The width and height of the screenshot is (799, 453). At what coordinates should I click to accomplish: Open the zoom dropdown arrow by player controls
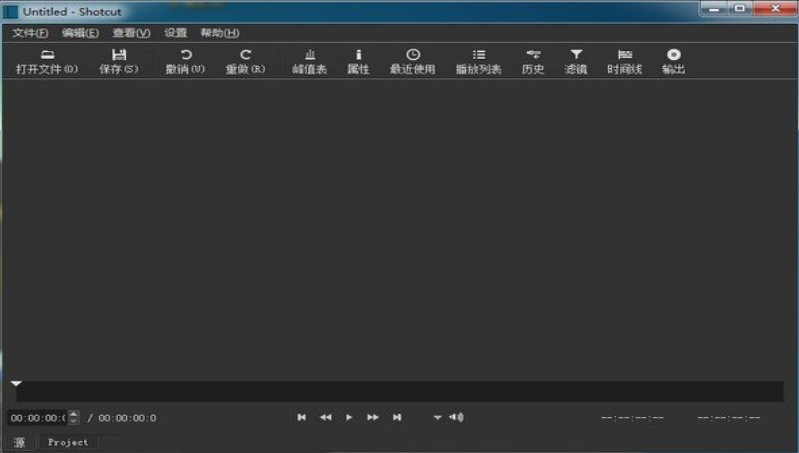[437, 417]
